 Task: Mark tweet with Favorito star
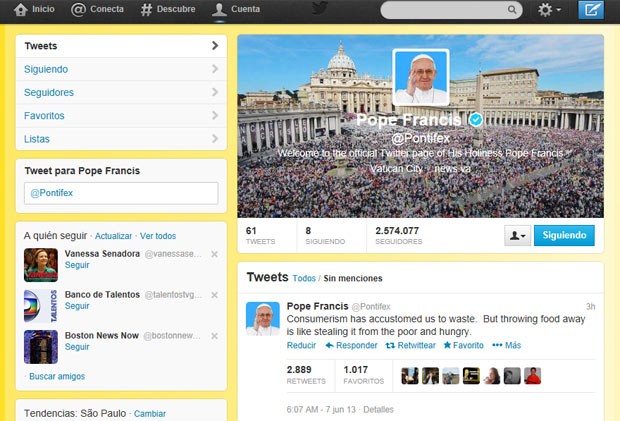tap(463, 345)
